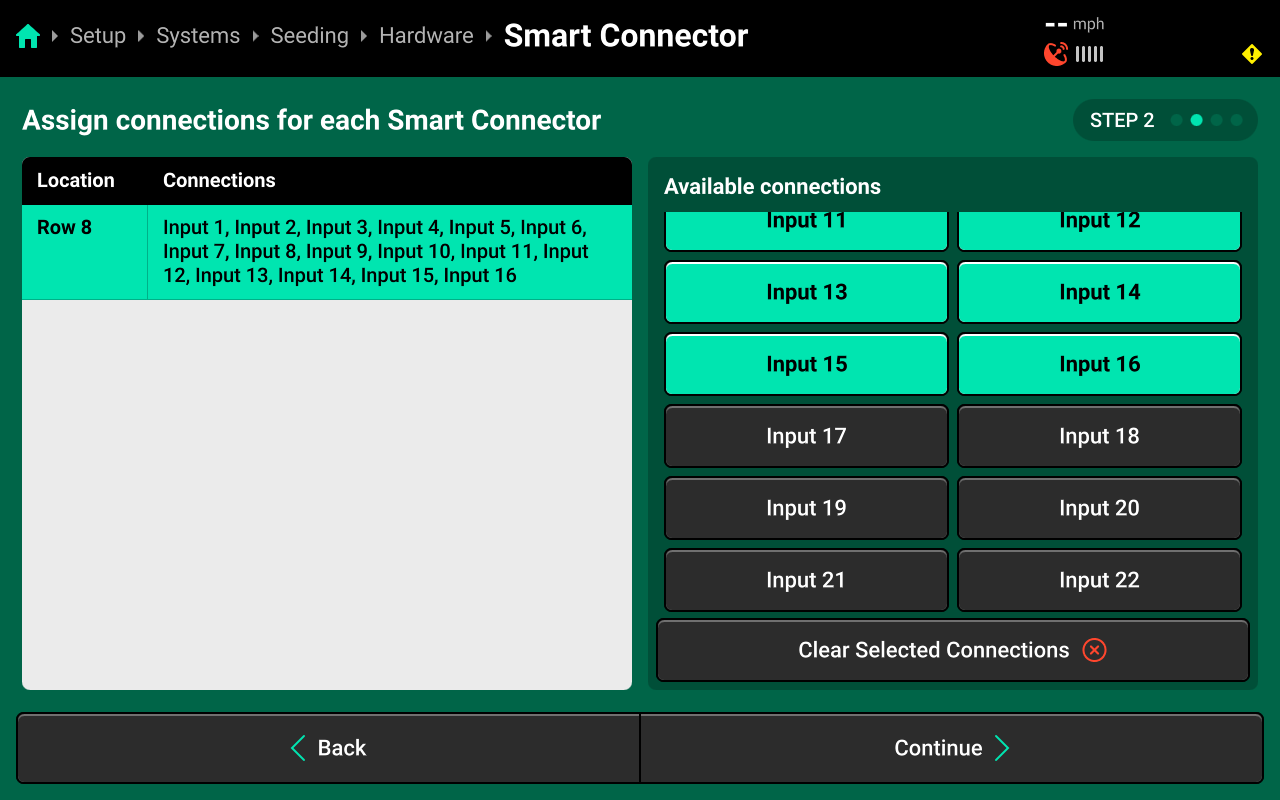Viewport: 1280px width, 800px height.
Task: Deselect Input 13 connection
Action: pyautogui.click(x=806, y=292)
